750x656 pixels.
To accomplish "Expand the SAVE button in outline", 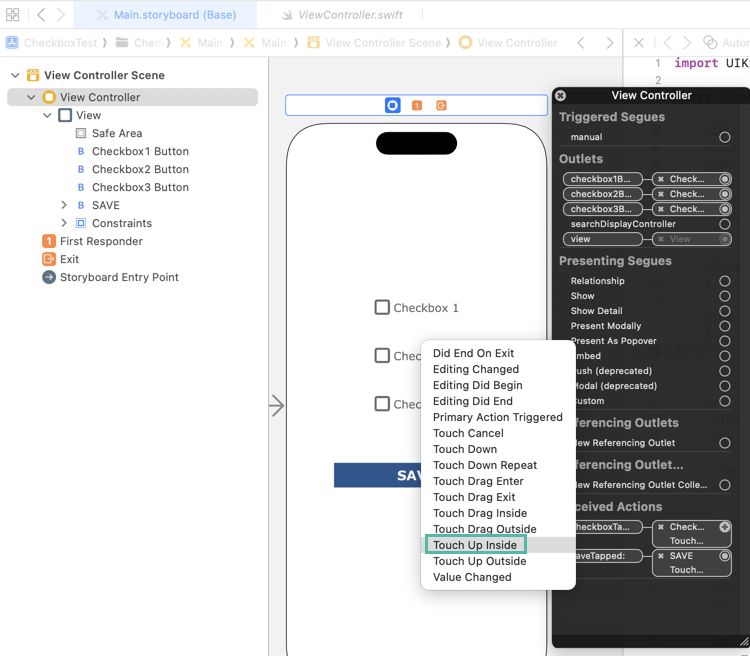I will tap(64, 205).
